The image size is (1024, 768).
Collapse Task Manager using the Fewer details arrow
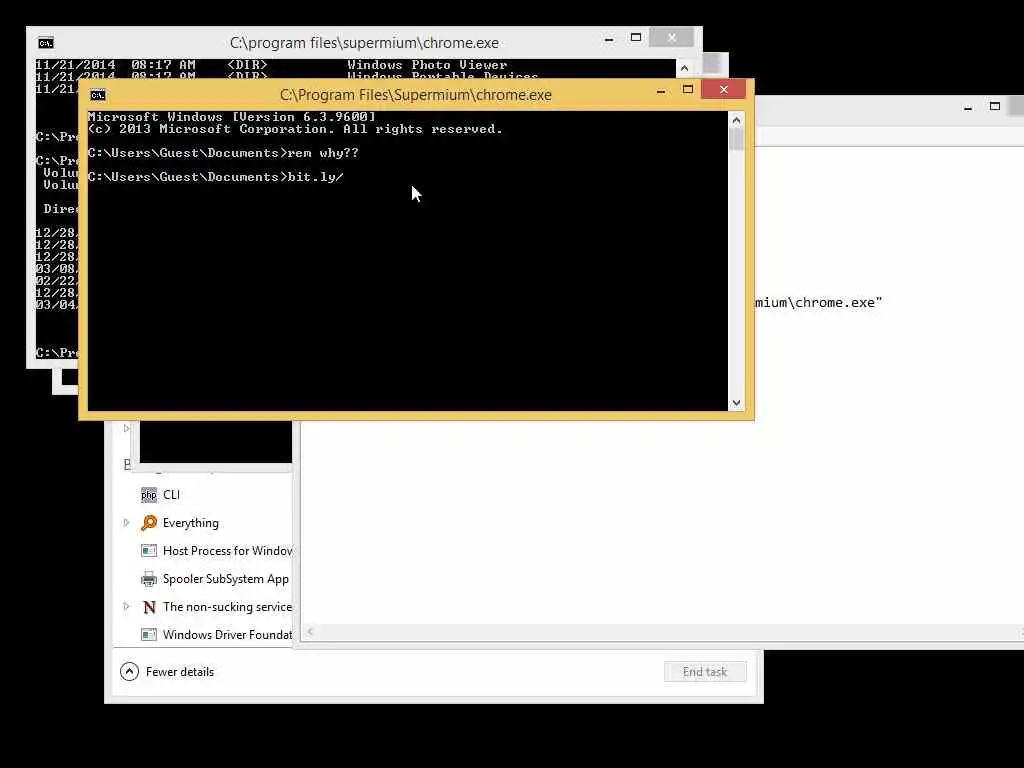pos(129,671)
